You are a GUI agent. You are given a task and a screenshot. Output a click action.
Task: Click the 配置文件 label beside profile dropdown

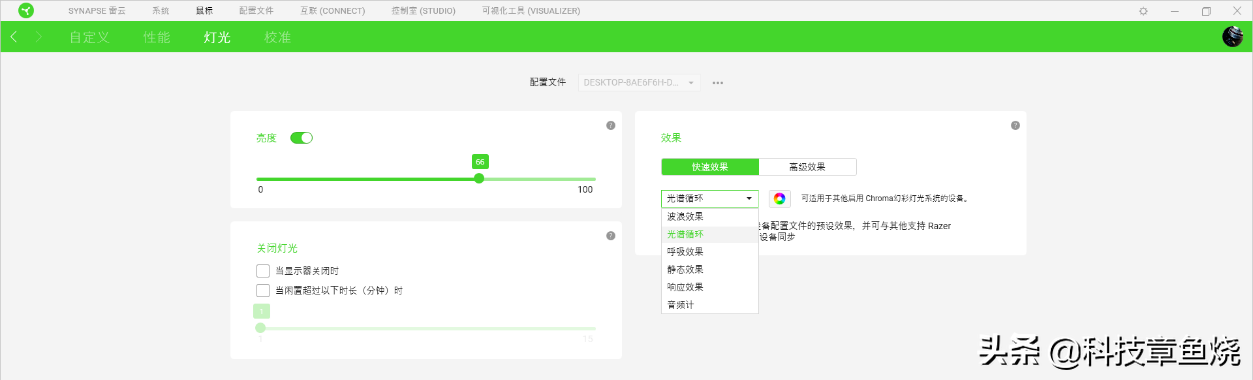tap(548, 83)
